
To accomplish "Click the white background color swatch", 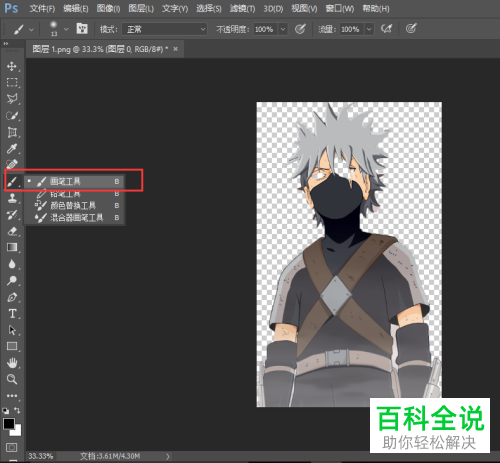I will tap(17, 432).
